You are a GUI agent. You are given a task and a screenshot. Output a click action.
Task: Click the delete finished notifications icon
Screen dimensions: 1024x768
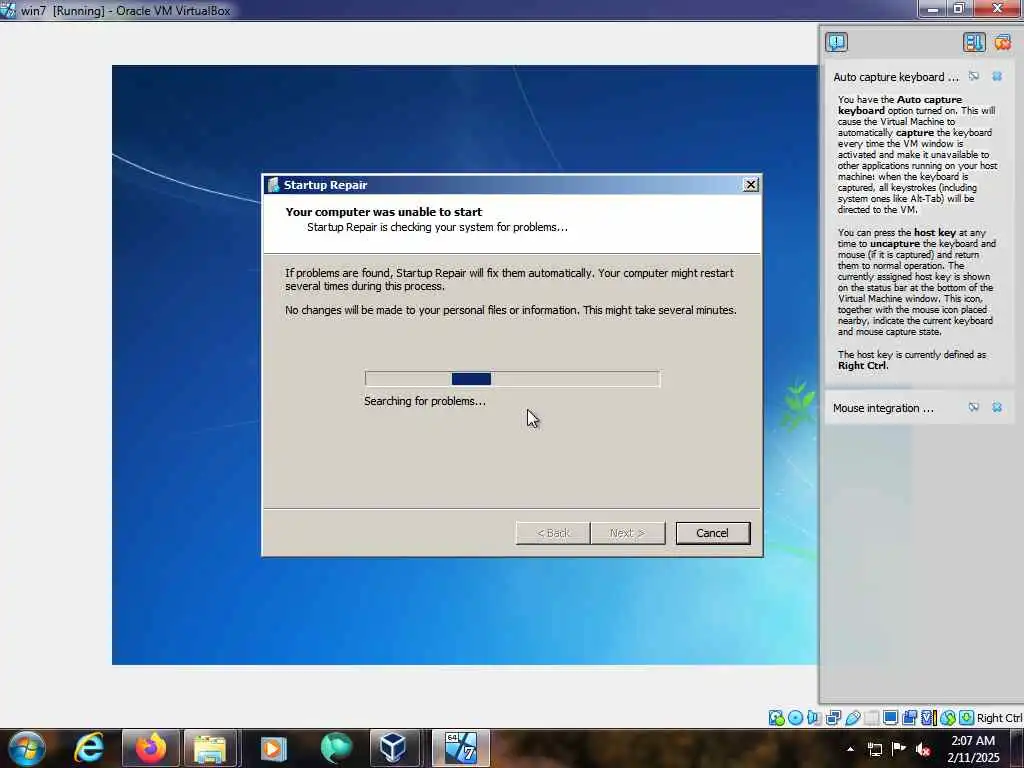pyautogui.click(x=1003, y=42)
